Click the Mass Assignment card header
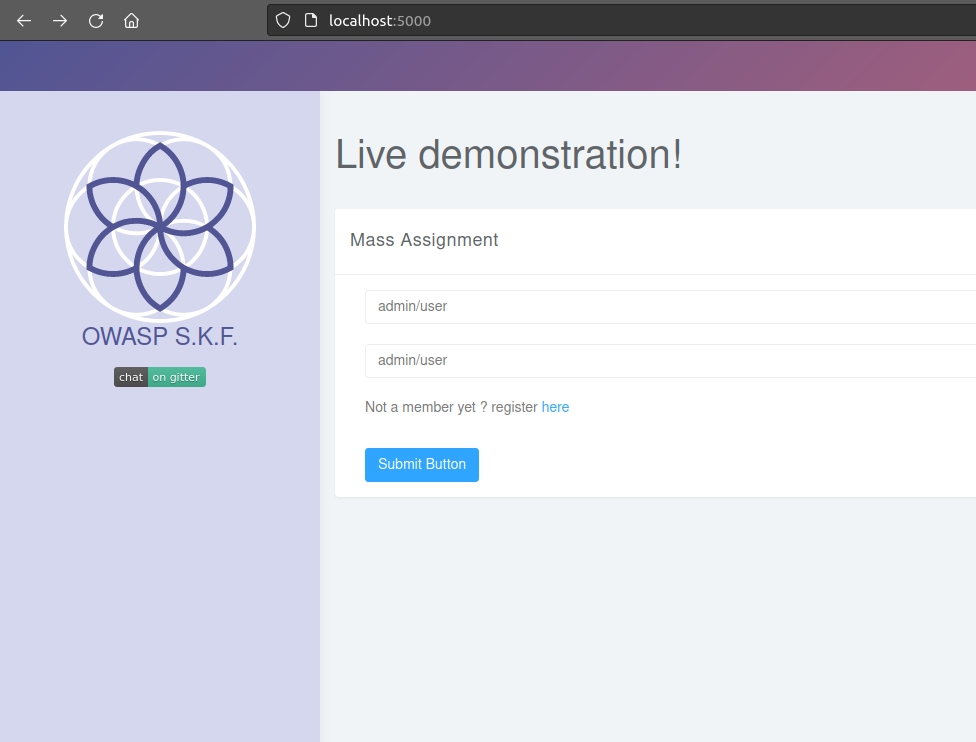The image size is (976, 742). tap(424, 240)
